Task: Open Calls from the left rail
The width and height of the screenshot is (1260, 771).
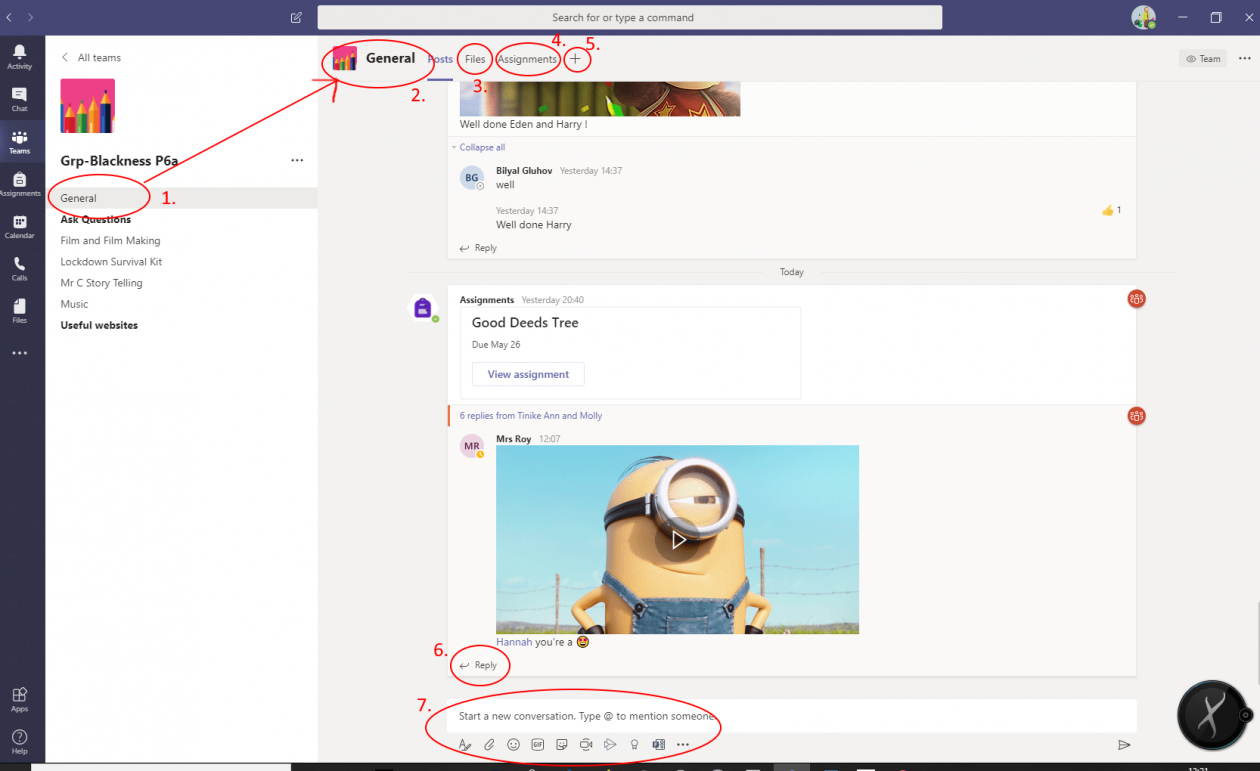Action: [19, 268]
